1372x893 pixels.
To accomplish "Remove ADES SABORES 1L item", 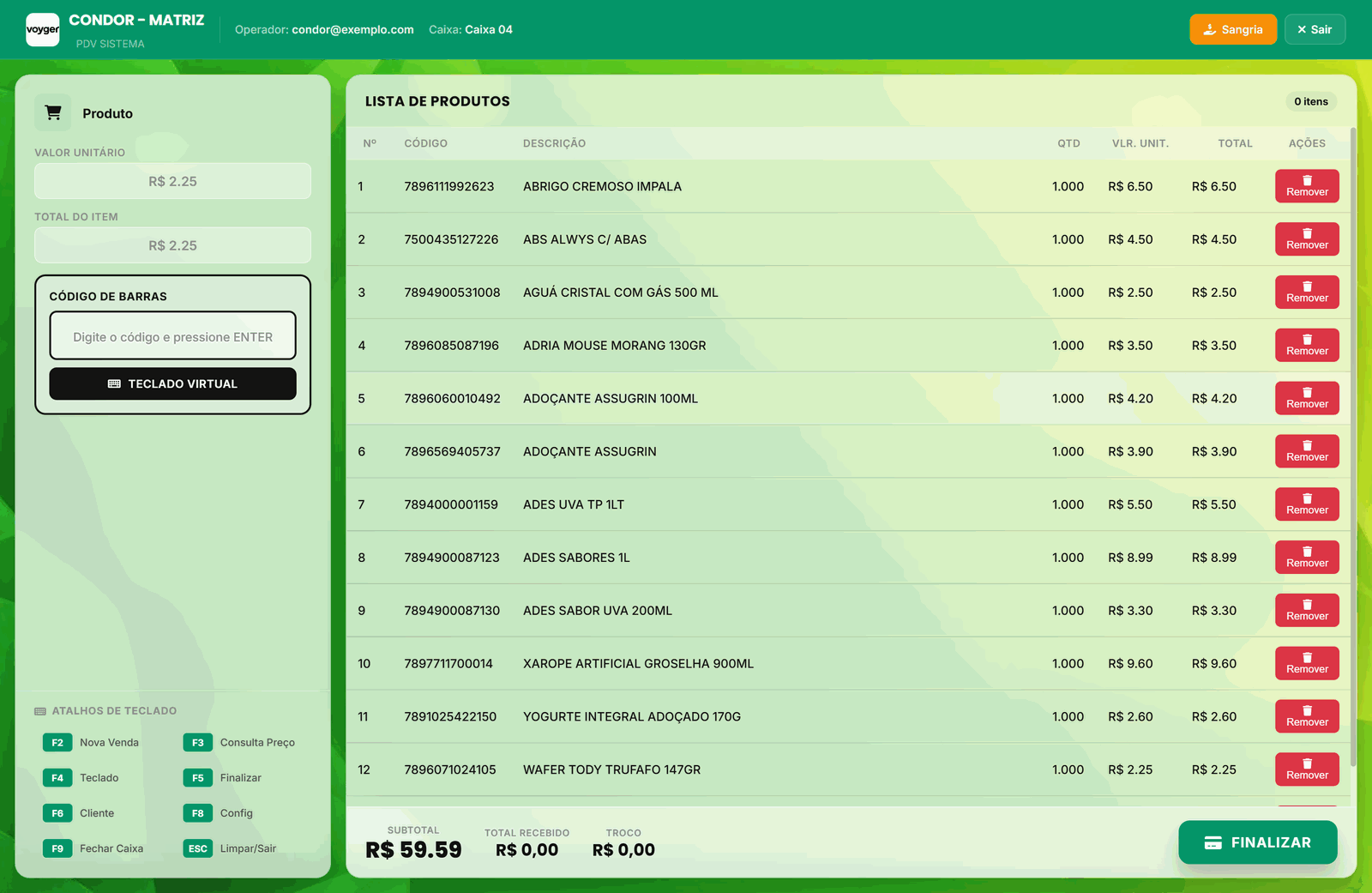I will (1307, 558).
